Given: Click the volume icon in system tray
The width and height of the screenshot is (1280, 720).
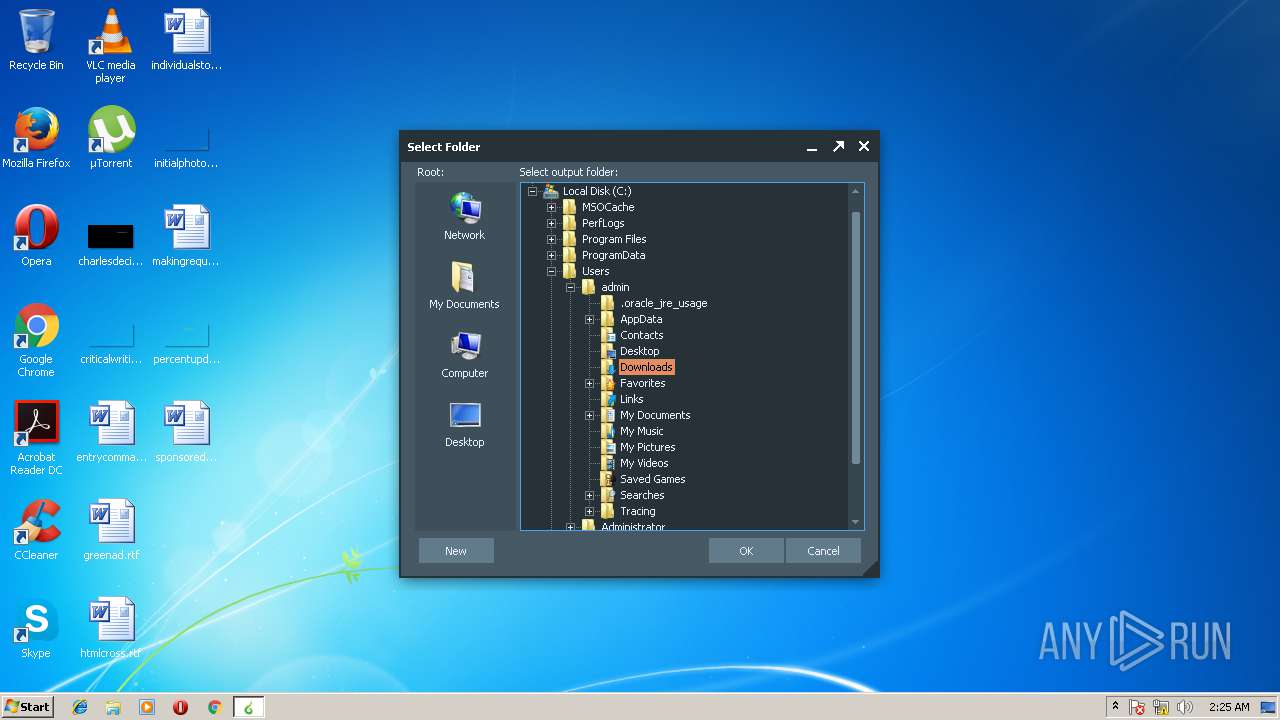Looking at the screenshot, I should tap(1185, 707).
